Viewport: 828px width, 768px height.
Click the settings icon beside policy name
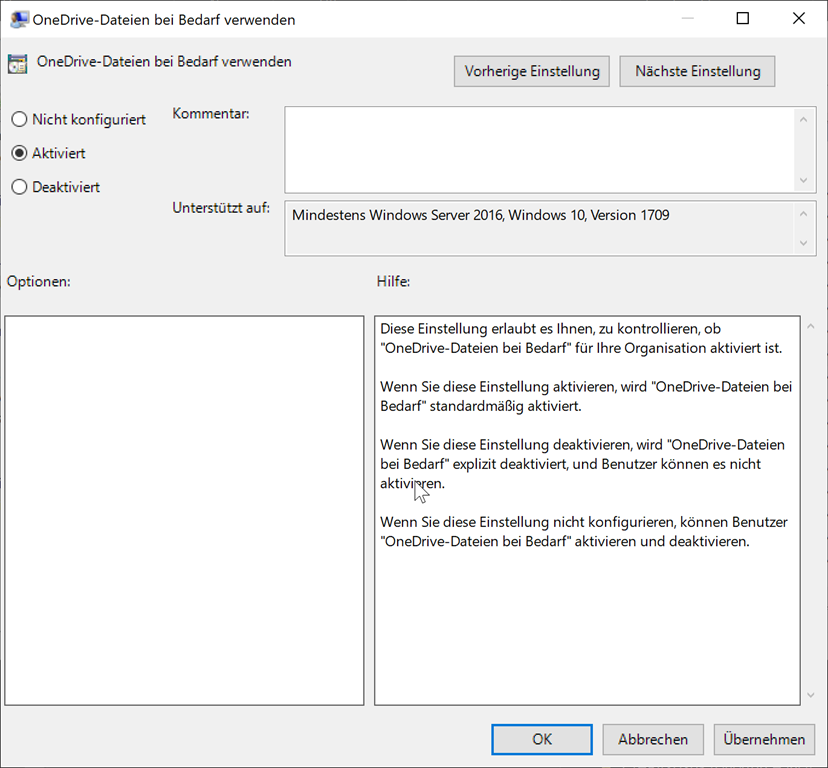[x=17, y=63]
